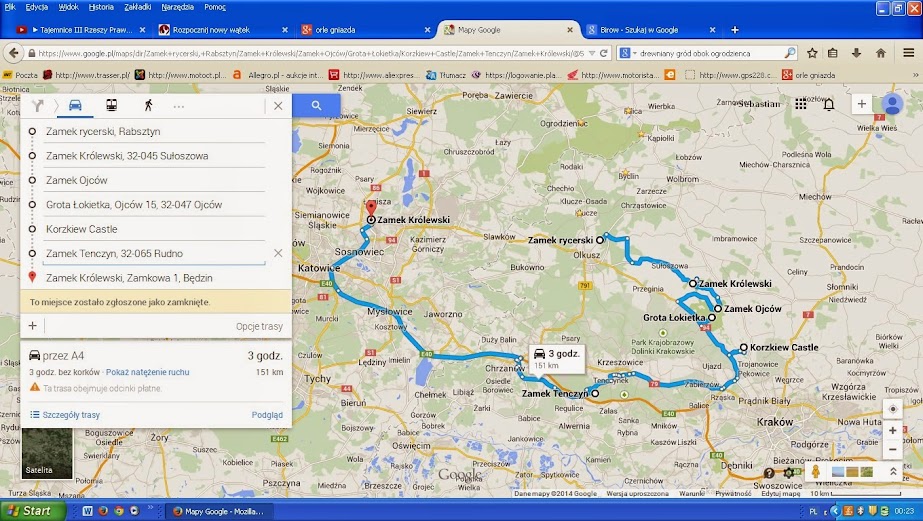
Task: Open Allegro.pl bookmark
Action: click(278, 75)
